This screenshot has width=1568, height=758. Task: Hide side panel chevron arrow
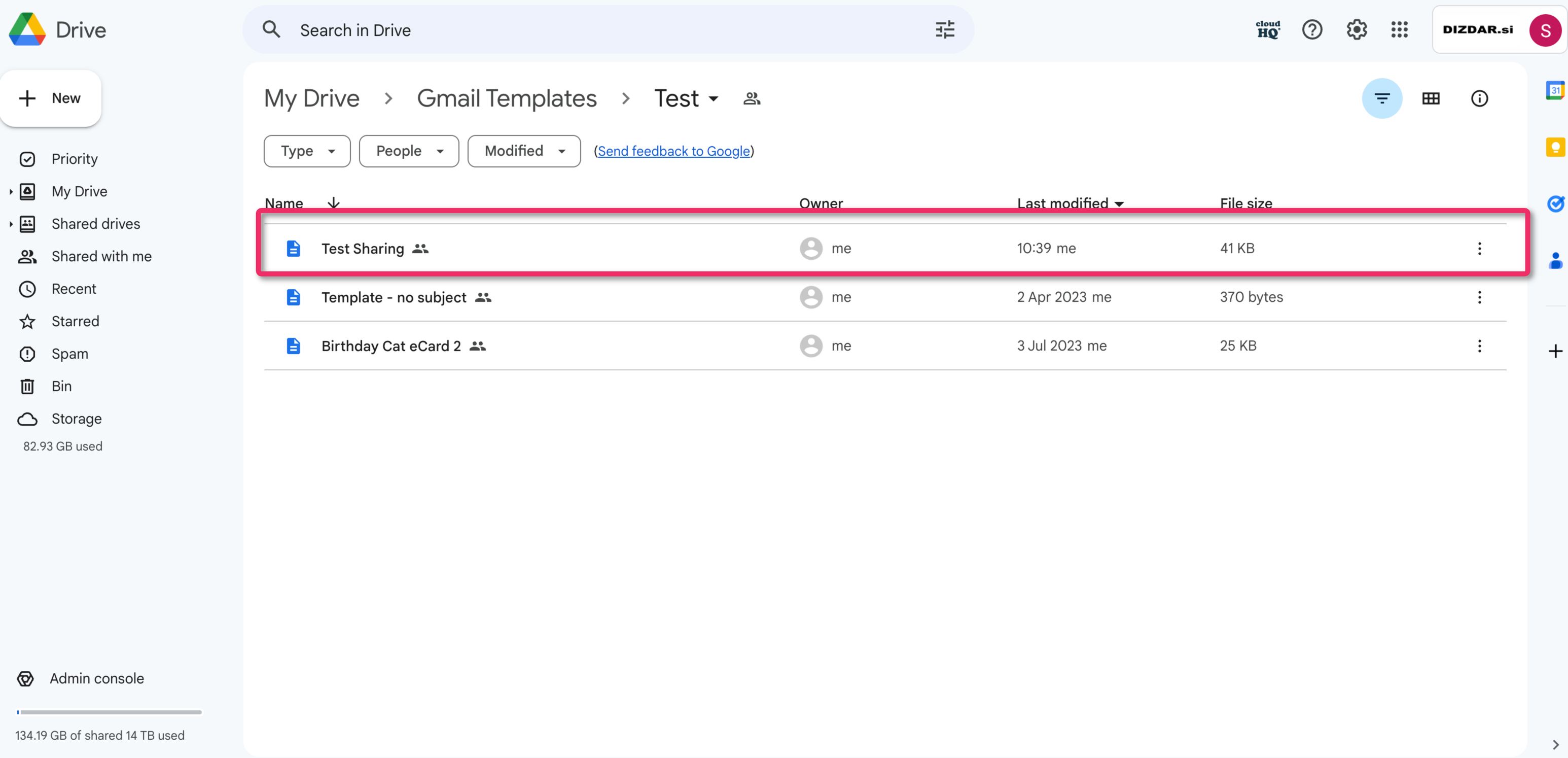pos(1555,744)
